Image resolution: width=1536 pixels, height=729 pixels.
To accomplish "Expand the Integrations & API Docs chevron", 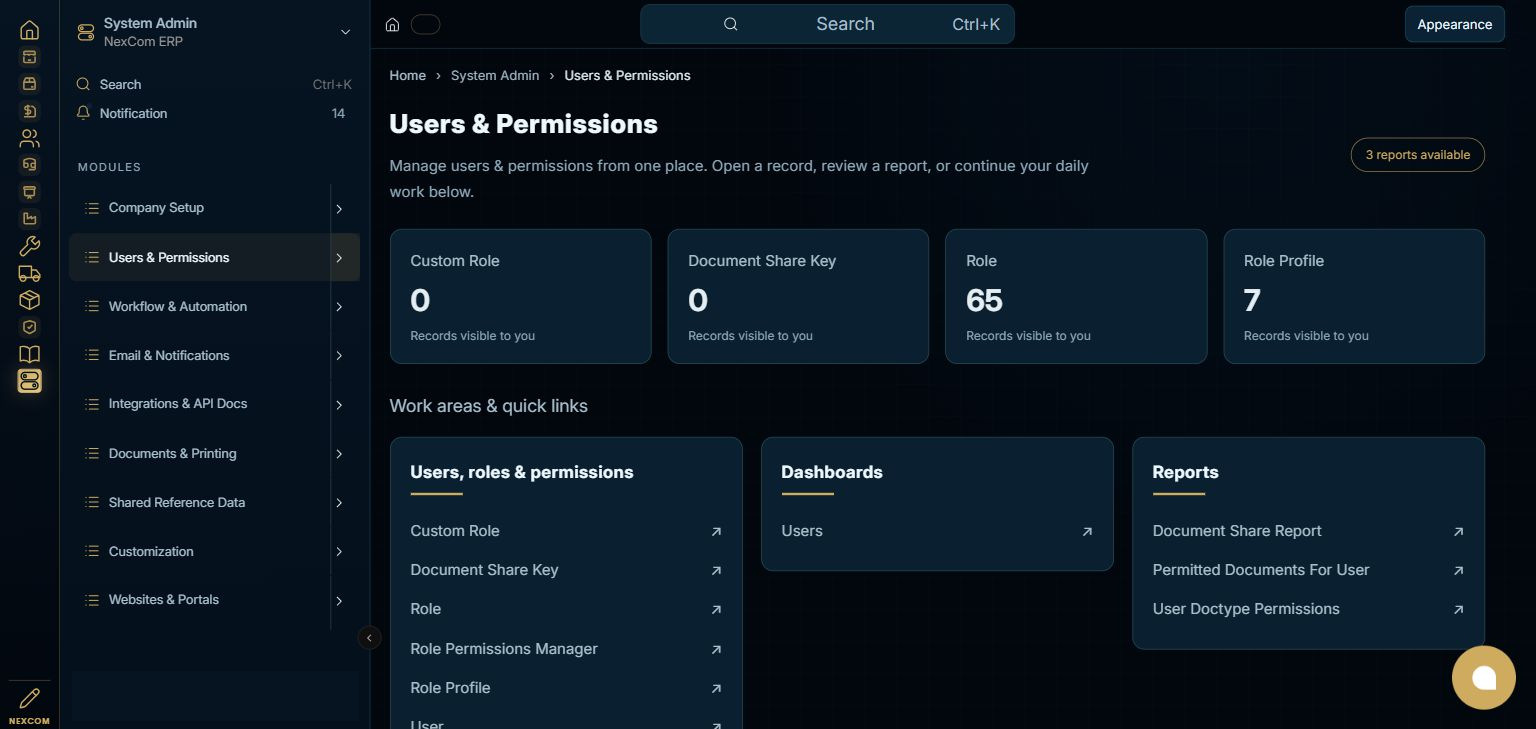I will (x=339, y=405).
